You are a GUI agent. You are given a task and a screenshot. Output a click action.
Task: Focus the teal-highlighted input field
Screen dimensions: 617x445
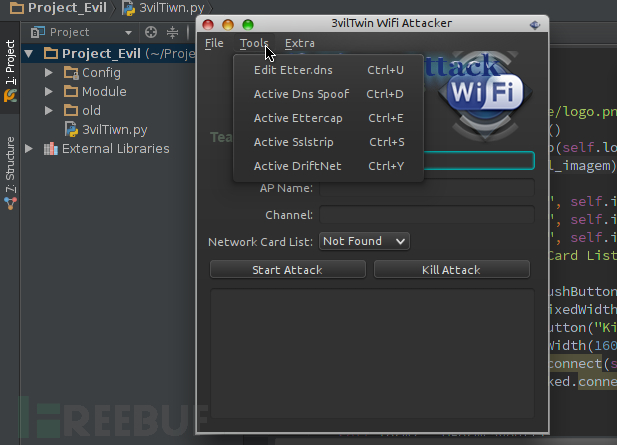(478, 161)
